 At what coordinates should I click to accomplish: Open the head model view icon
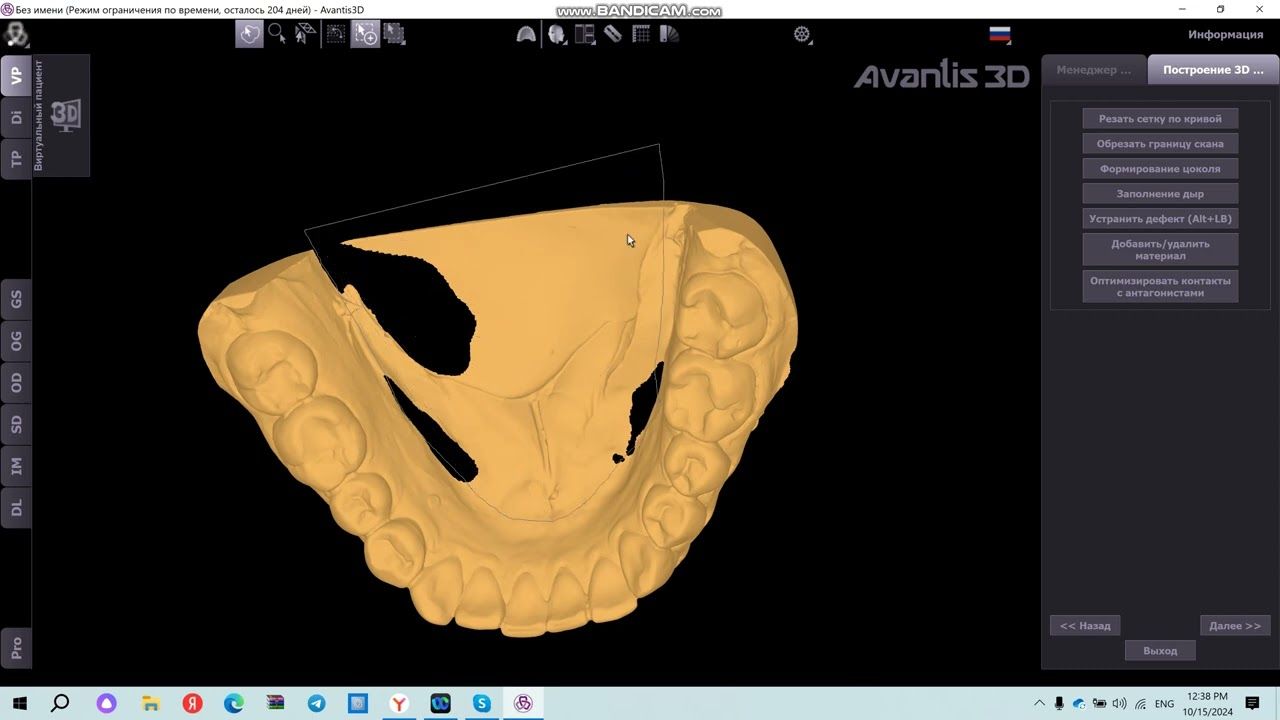tap(556, 34)
